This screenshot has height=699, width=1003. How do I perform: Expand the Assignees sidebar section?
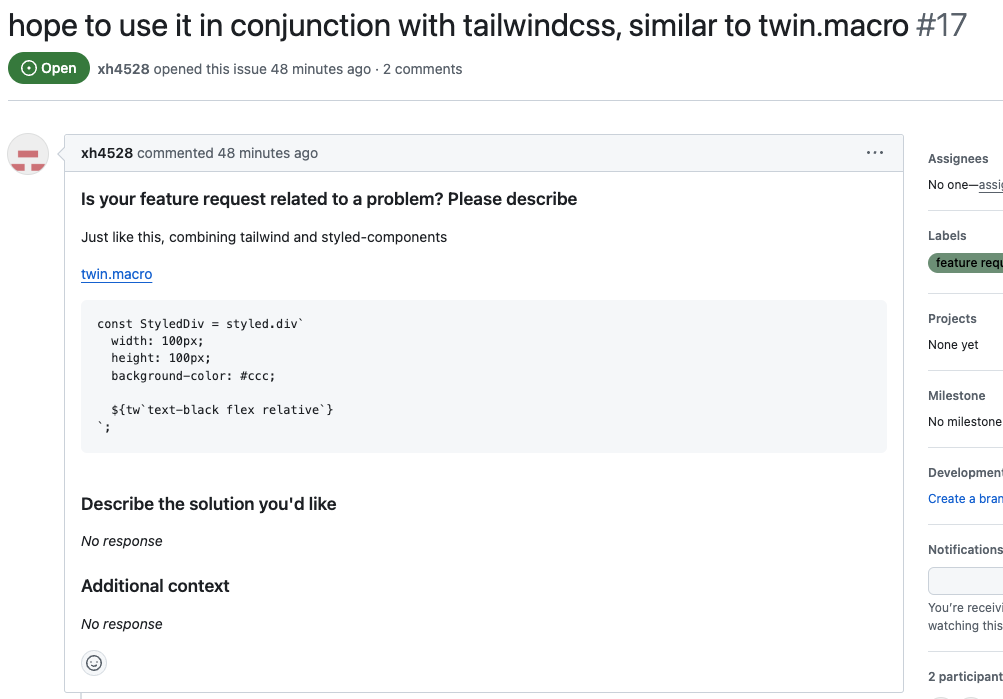click(958, 159)
